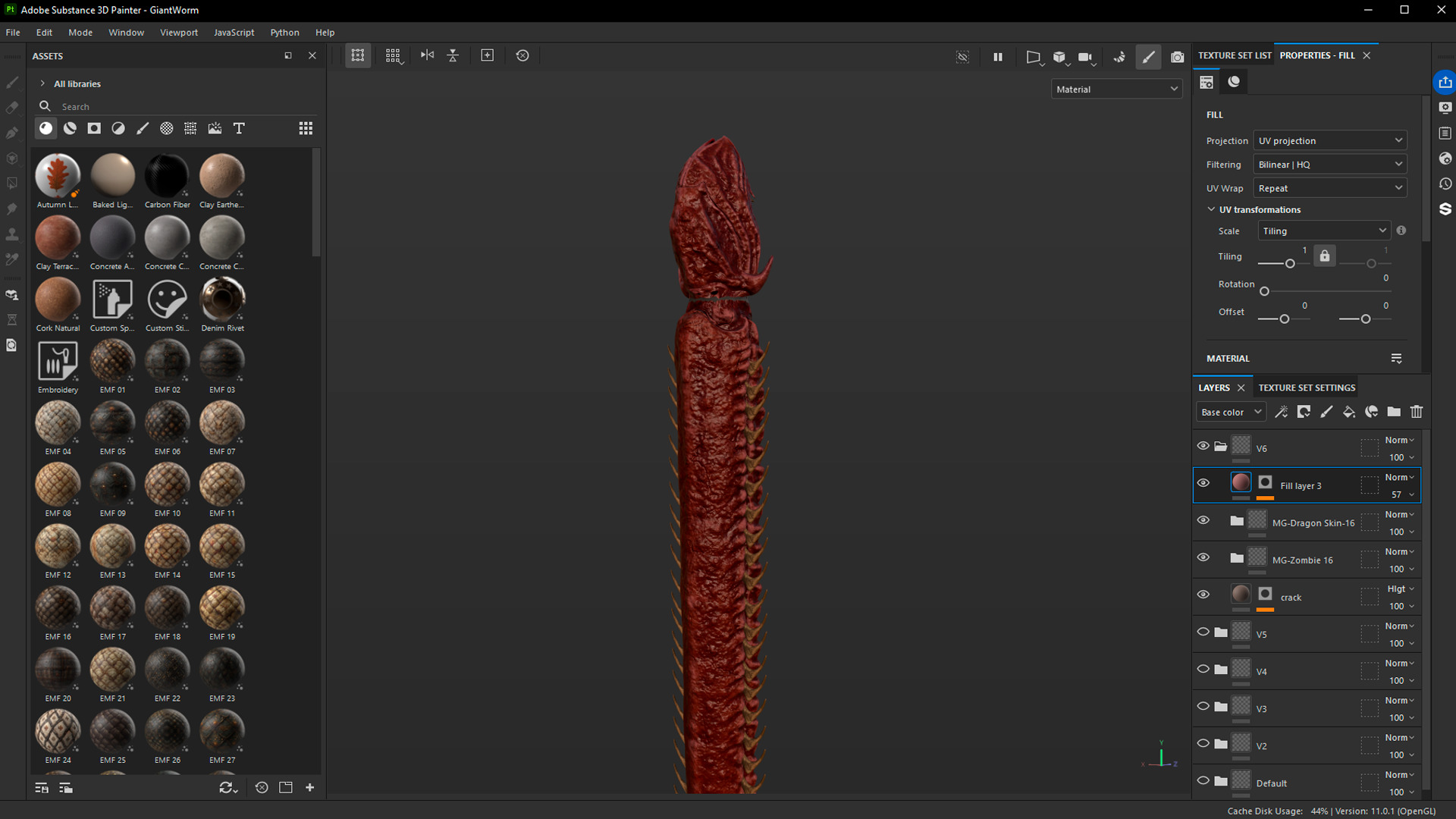
Task: Show the Default folder layer
Action: coord(1203,780)
